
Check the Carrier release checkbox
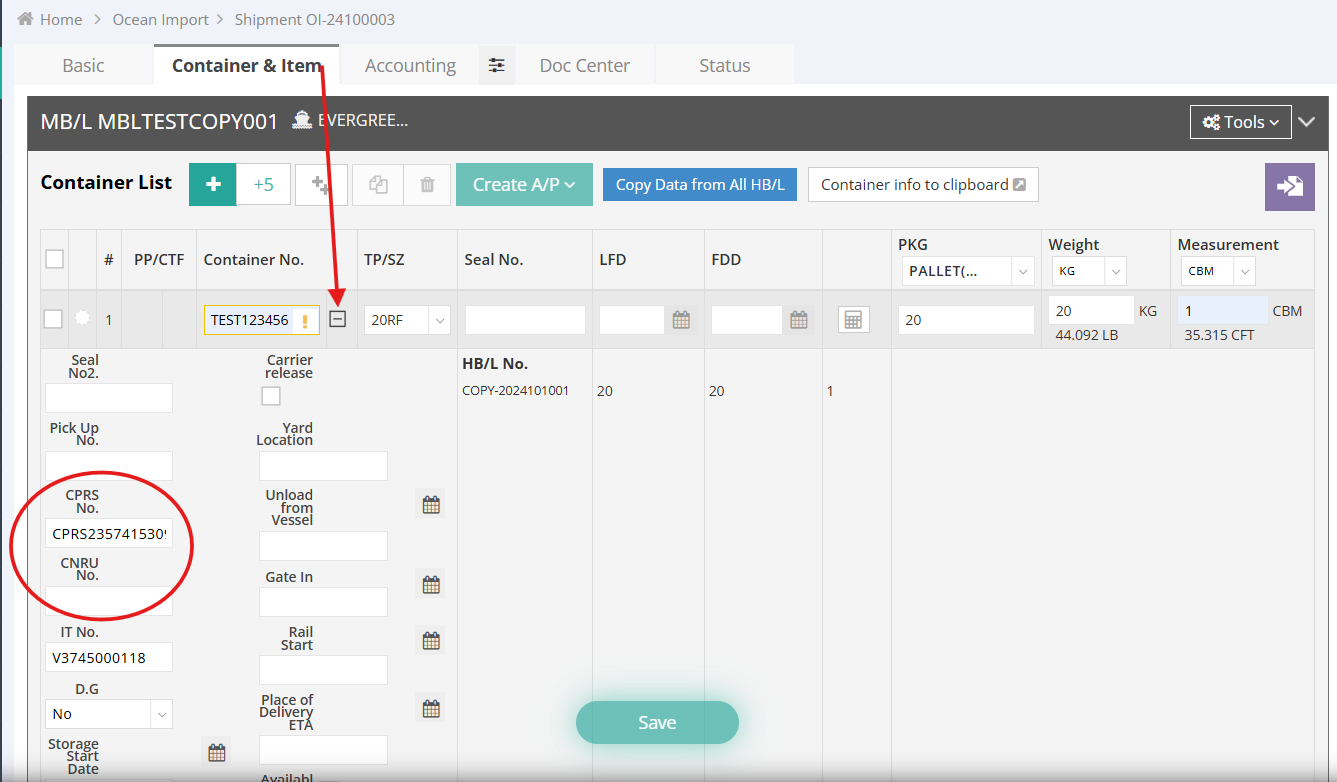[x=271, y=396]
